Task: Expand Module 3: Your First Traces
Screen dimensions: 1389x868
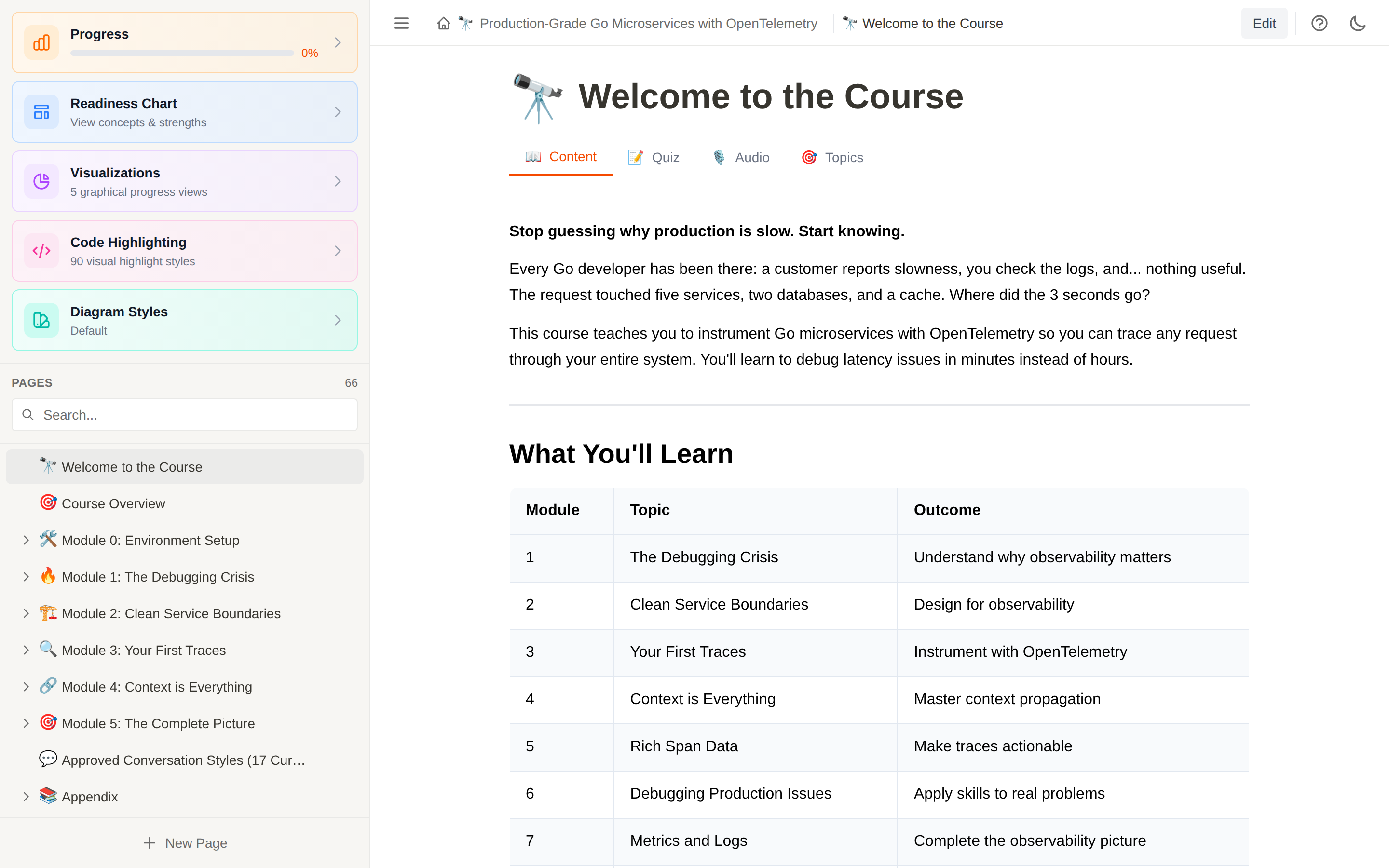Action: pyautogui.click(x=26, y=651)
